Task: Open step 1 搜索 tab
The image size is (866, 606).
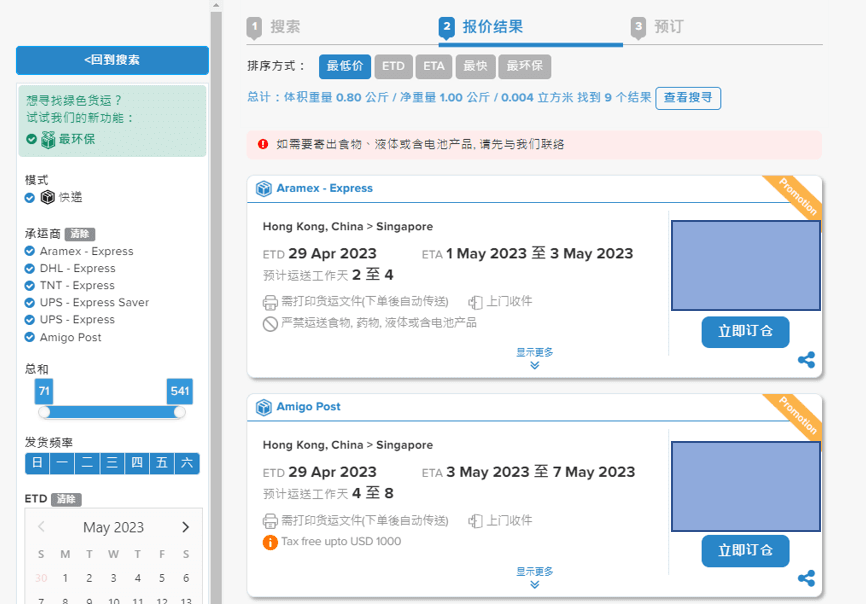Action: point(274,27)
